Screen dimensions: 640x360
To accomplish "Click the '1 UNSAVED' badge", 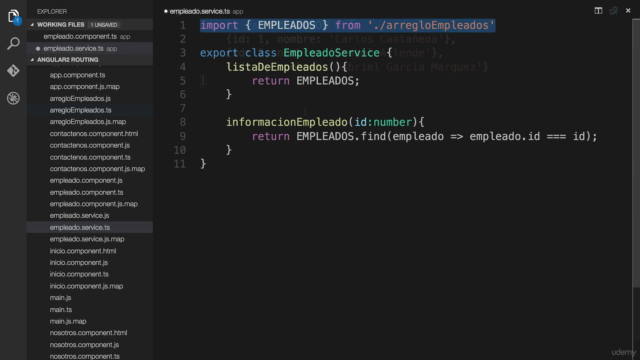I will tap(104, 25).
